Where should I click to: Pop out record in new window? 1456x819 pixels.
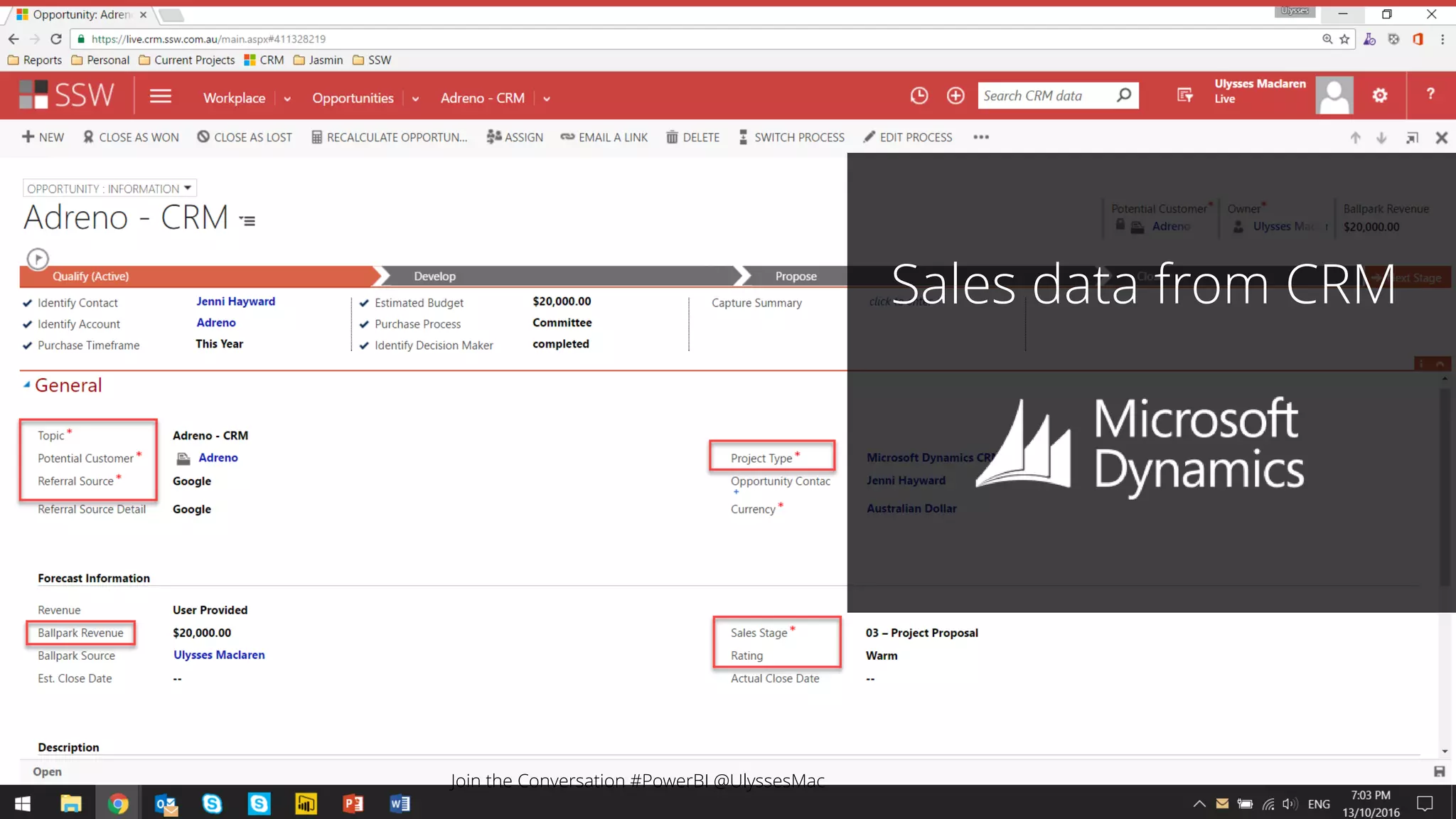[x=1412, y=138]
